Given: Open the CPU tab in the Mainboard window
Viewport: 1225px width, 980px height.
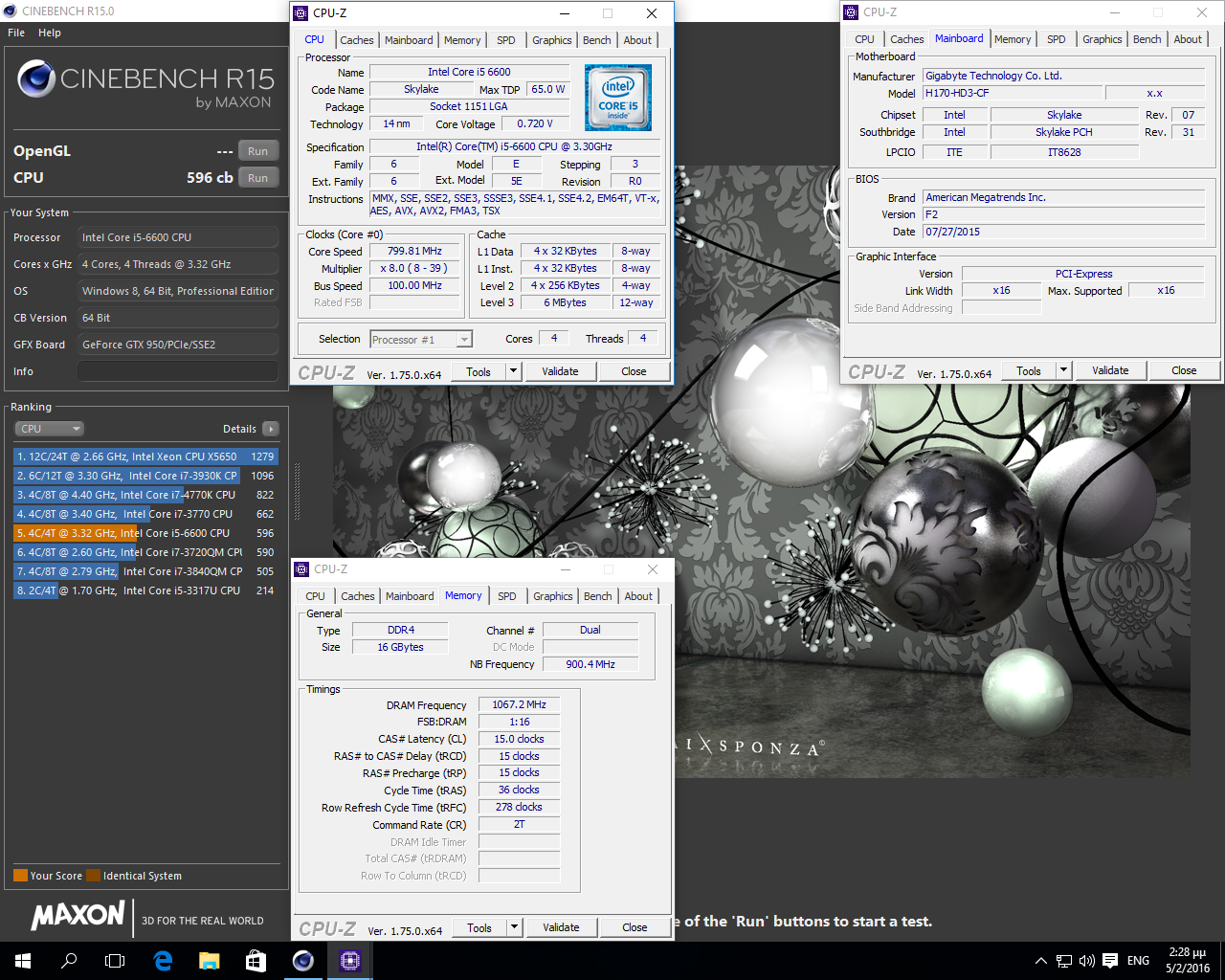Looking at the screenshot, I should point(864,39).
